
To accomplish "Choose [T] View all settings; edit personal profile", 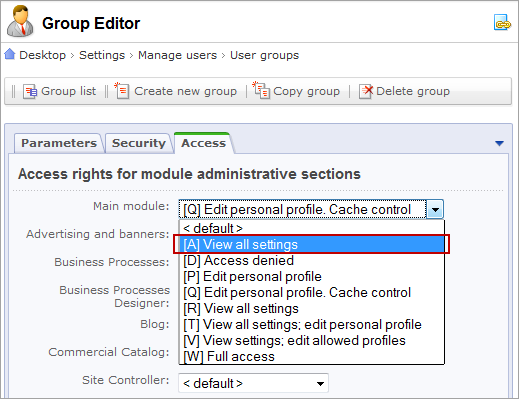I will coord(312,324).
